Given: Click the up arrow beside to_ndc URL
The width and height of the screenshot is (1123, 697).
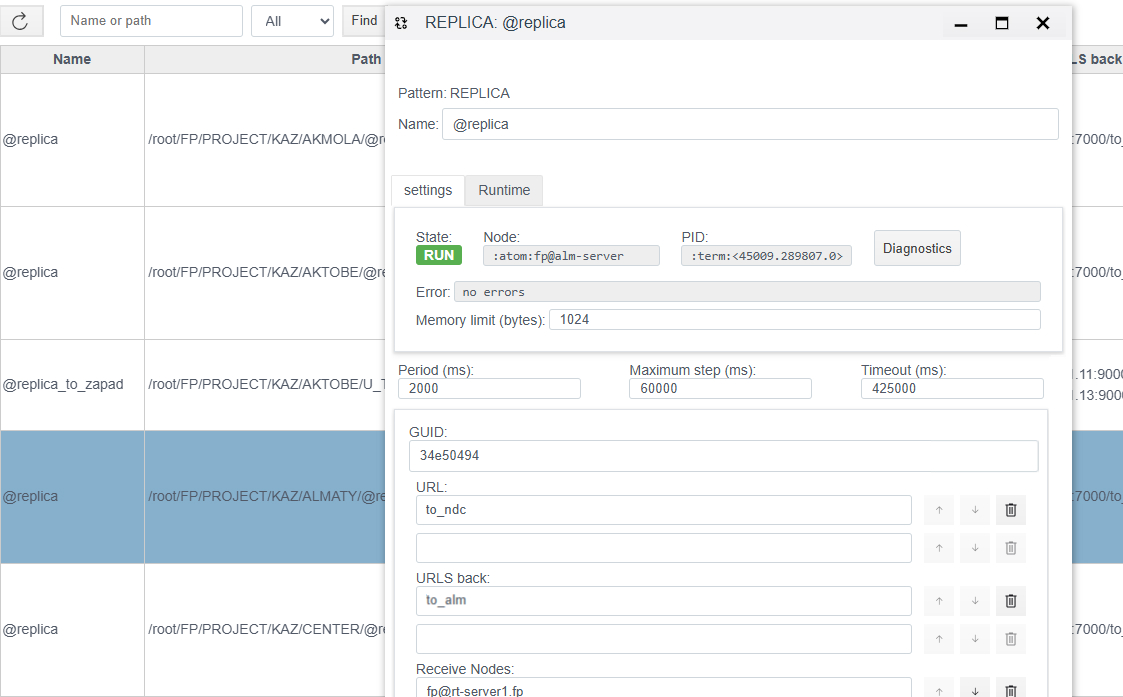Looking at the screenshot, I should (938, 510).
